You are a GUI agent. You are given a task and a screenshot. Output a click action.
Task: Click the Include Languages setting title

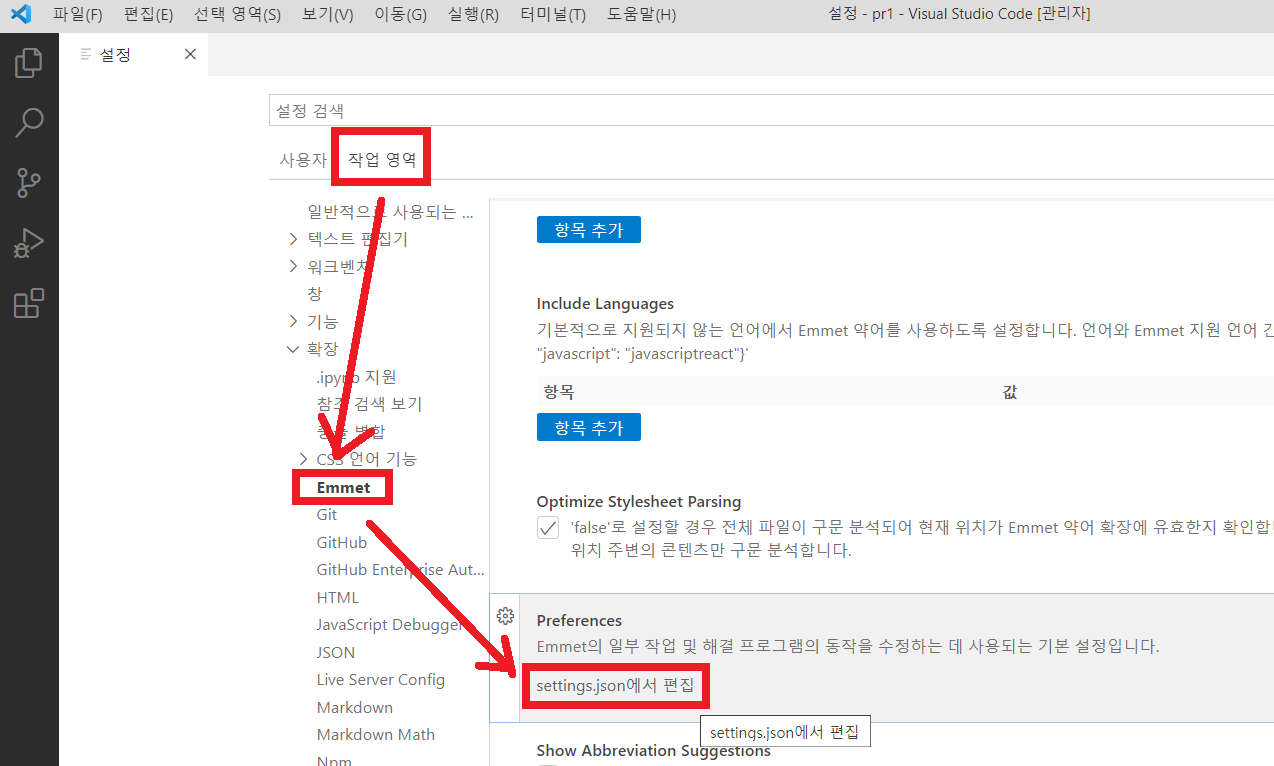605,304
